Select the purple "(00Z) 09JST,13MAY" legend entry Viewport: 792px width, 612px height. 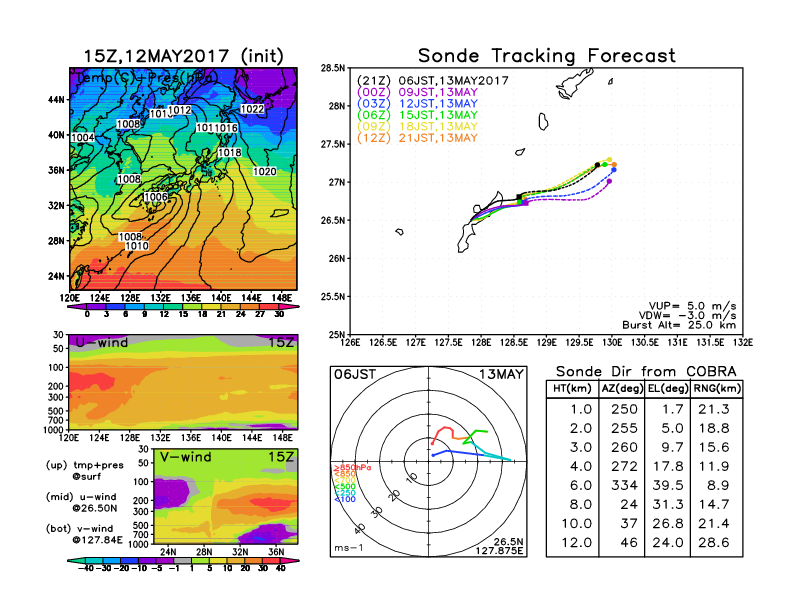click(x=417, y=92)
